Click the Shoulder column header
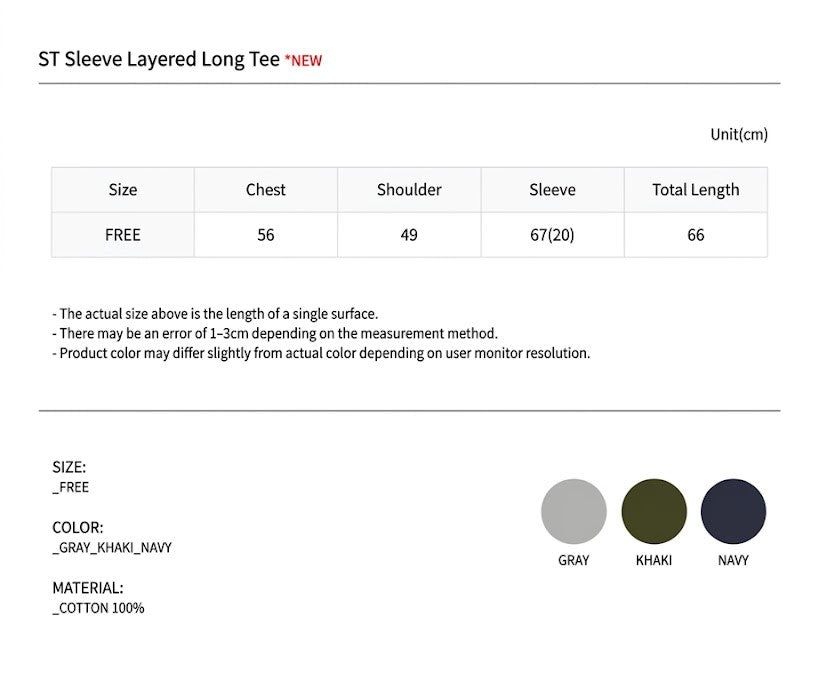This screenshot has width=819, height=693. (409, 190)
